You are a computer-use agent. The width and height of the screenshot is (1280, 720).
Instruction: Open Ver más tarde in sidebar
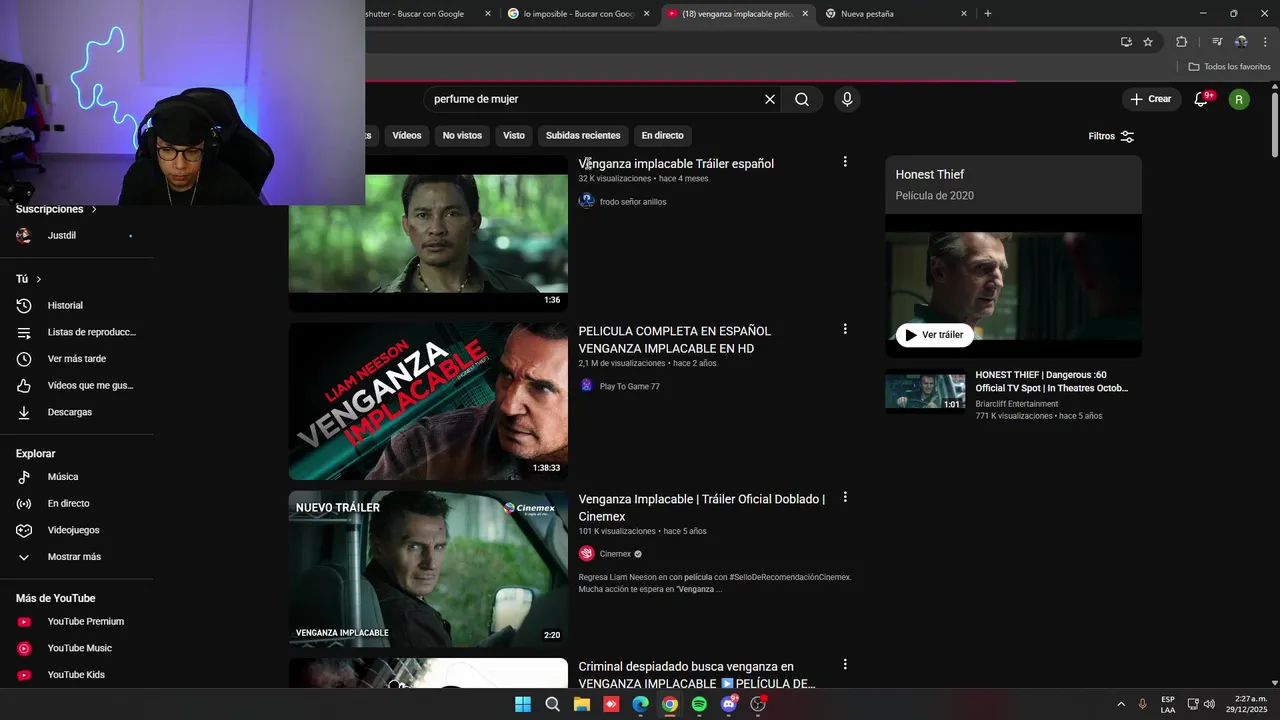pos(76,359)
